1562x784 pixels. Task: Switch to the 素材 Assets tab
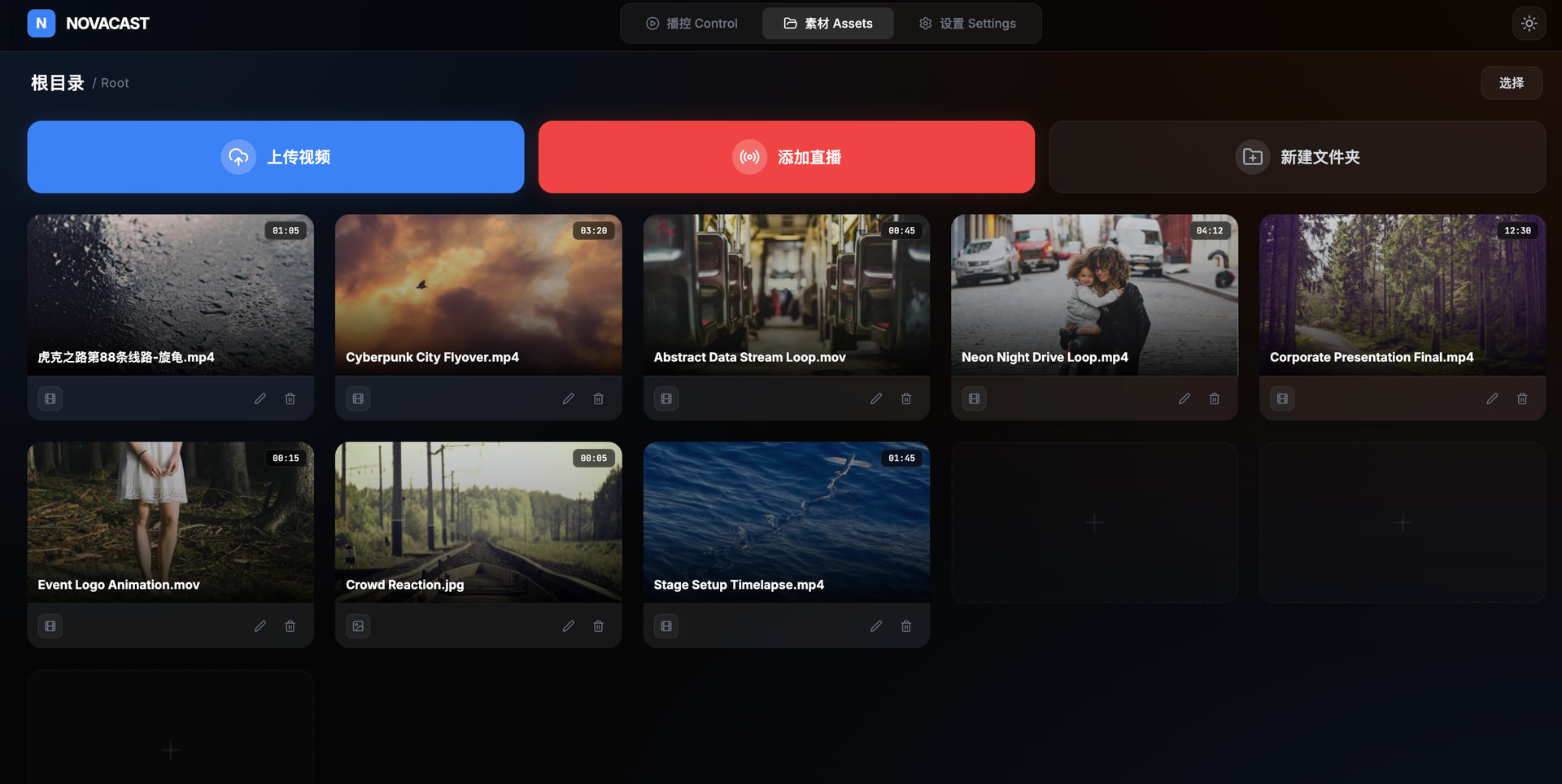pos(828,24)
